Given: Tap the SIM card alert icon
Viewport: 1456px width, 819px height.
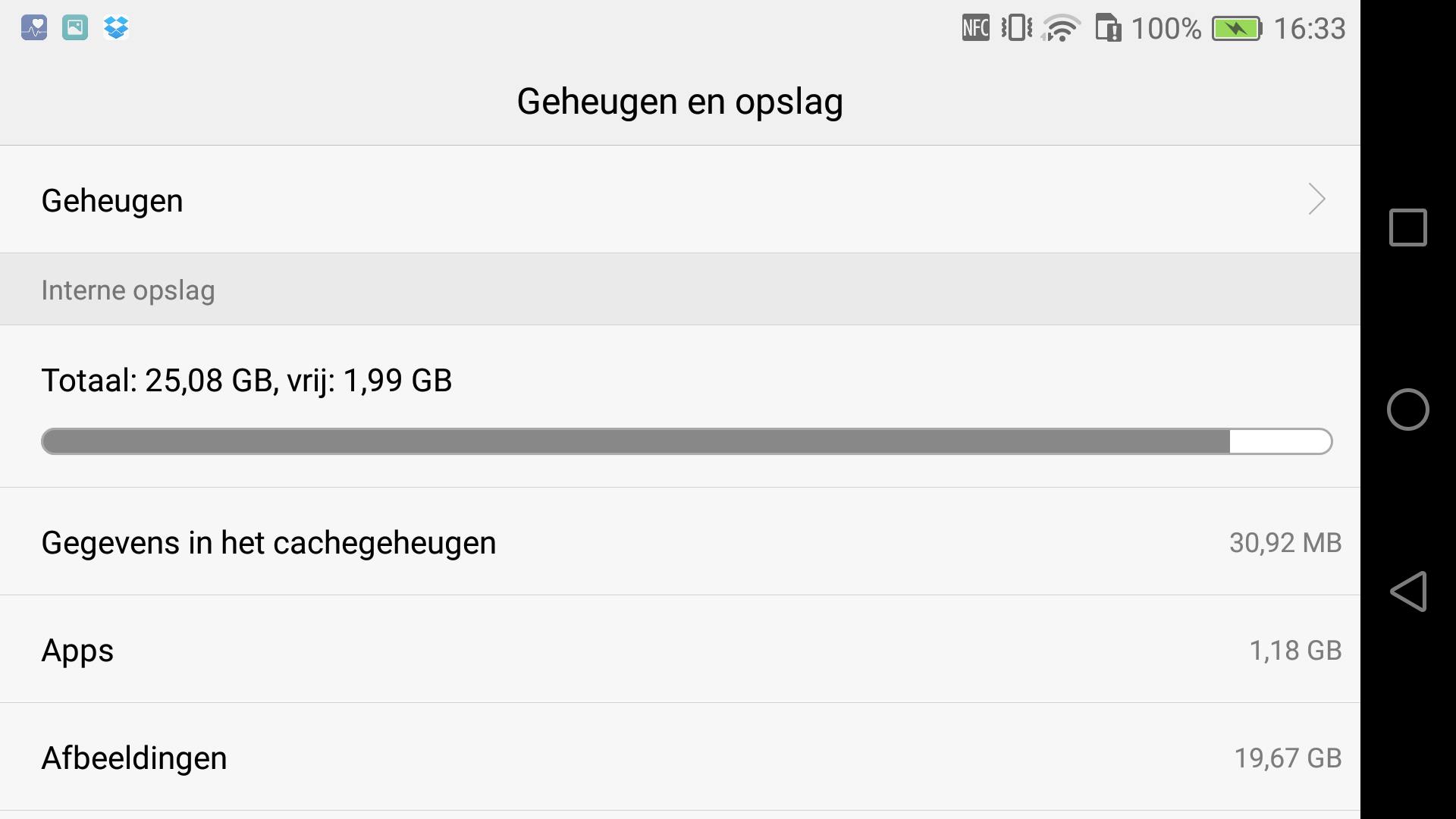Looking at the screenshot, I should pyautogui.click(x=1108, y=29).
